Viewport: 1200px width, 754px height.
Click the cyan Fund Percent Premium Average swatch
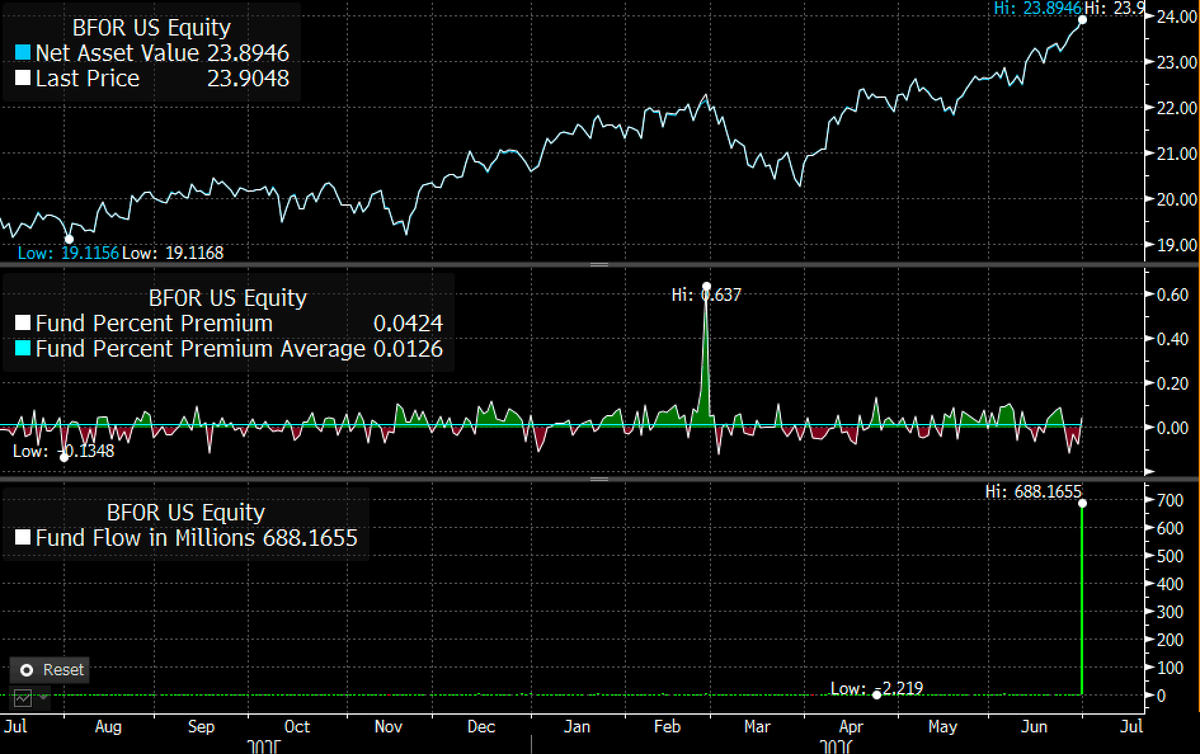[x=23, y=350]
